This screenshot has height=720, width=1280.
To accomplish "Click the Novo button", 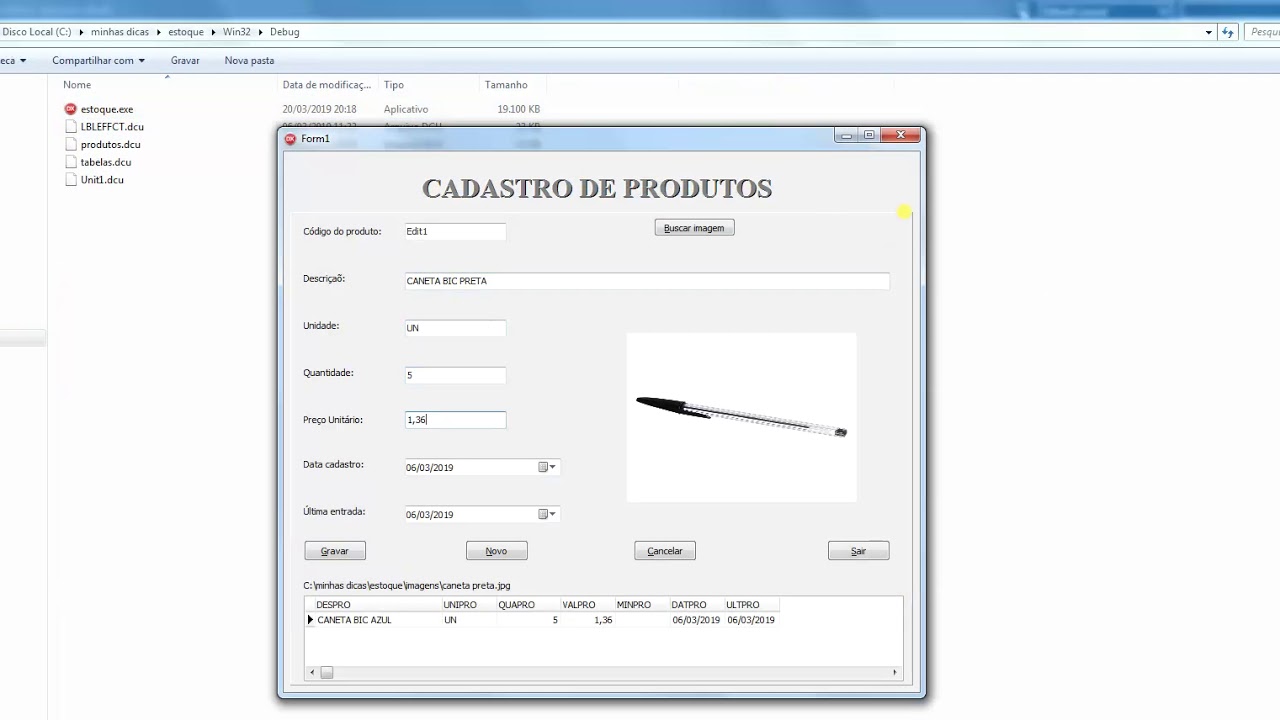I will 496,551.
